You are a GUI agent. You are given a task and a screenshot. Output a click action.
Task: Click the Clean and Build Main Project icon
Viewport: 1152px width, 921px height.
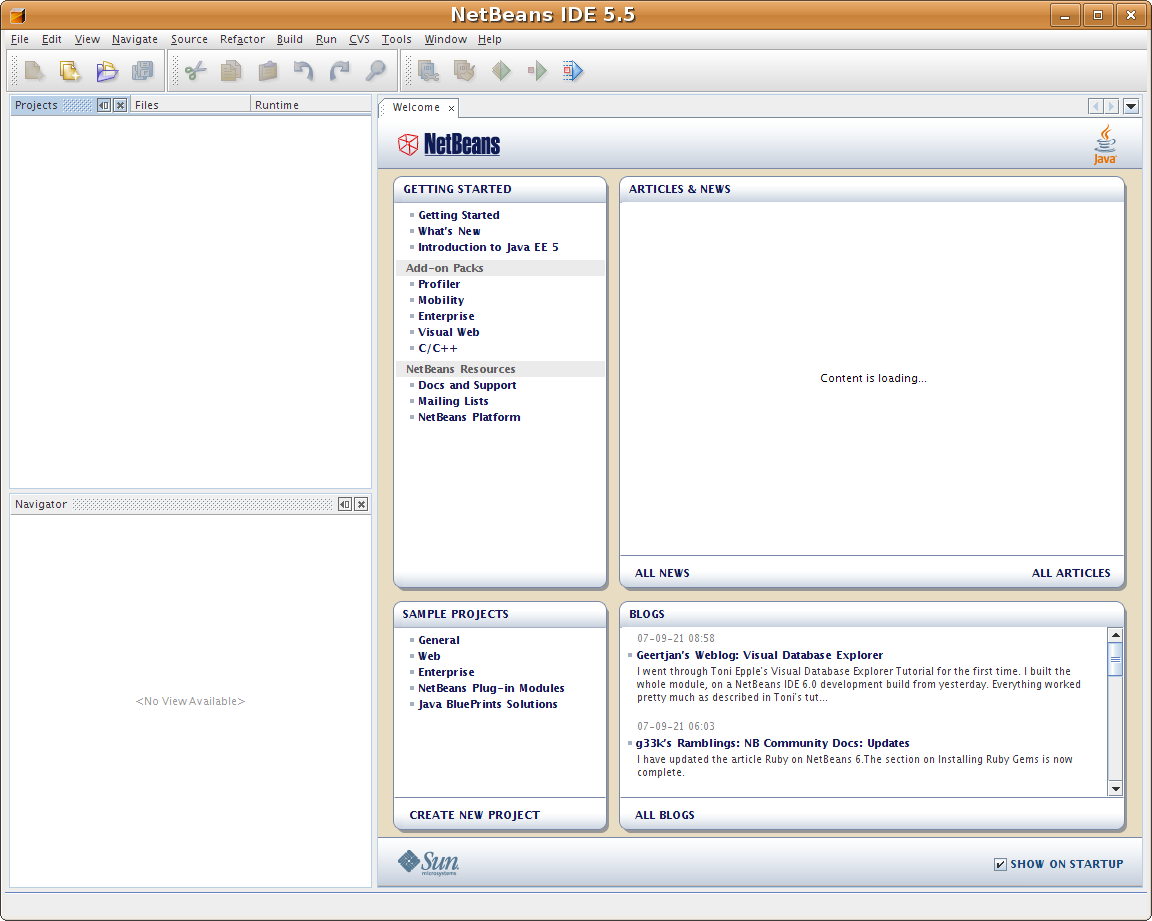[464, 71]
